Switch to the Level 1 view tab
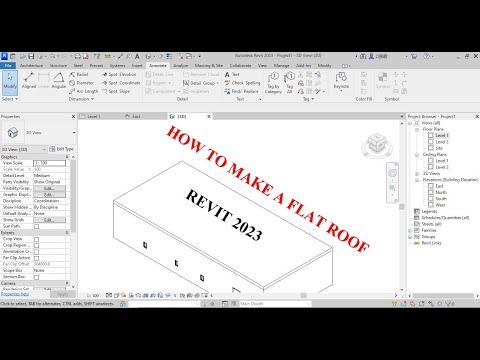 coord(94,116)
